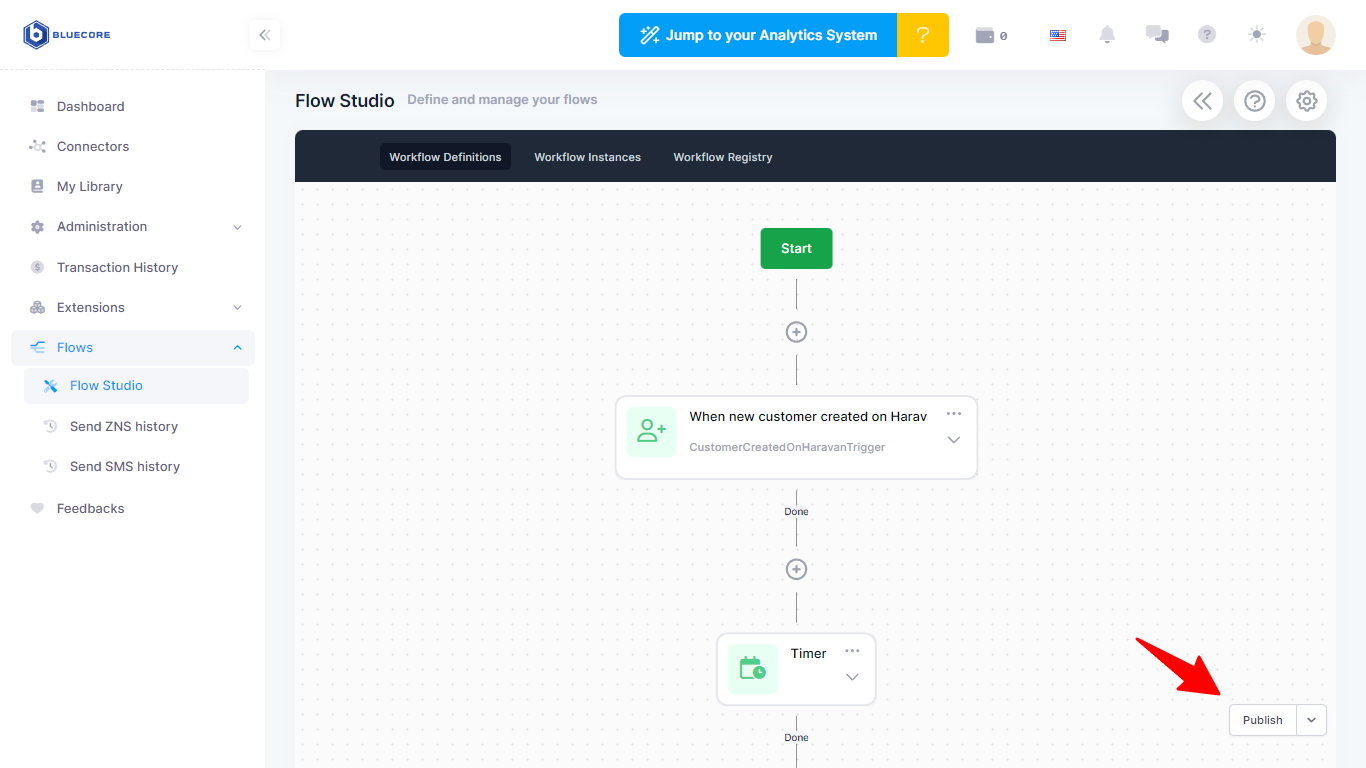Screen dimensions: 1366x768
Task: Click the double-arrow back button in Flow Studio
Action: point(1202,101)
